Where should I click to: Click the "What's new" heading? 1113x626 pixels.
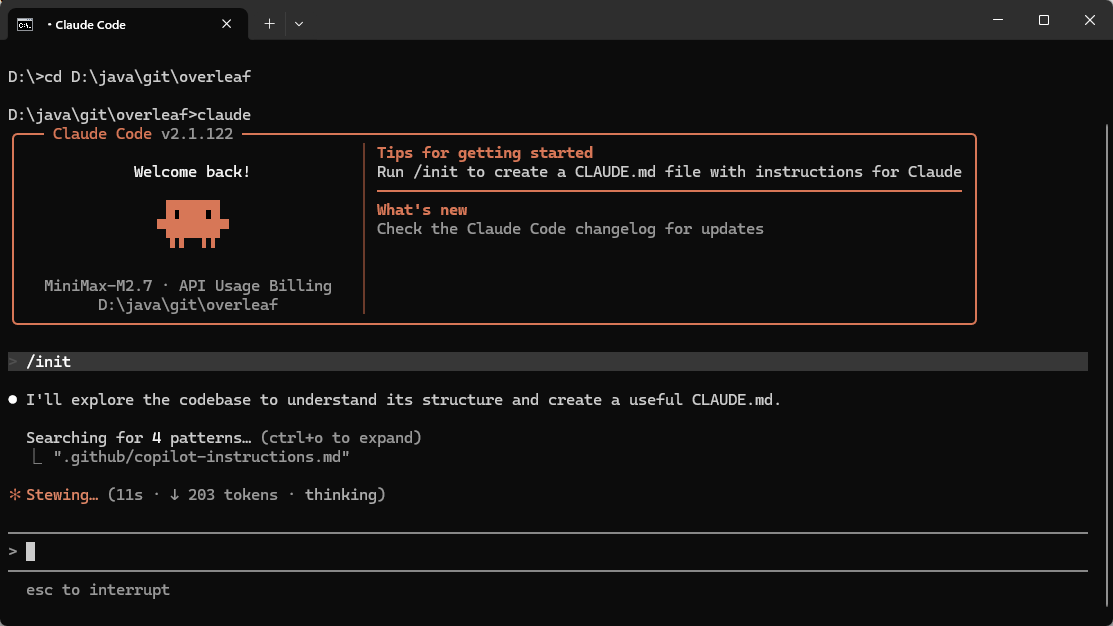pyautogui.click(x=422, y=209)
